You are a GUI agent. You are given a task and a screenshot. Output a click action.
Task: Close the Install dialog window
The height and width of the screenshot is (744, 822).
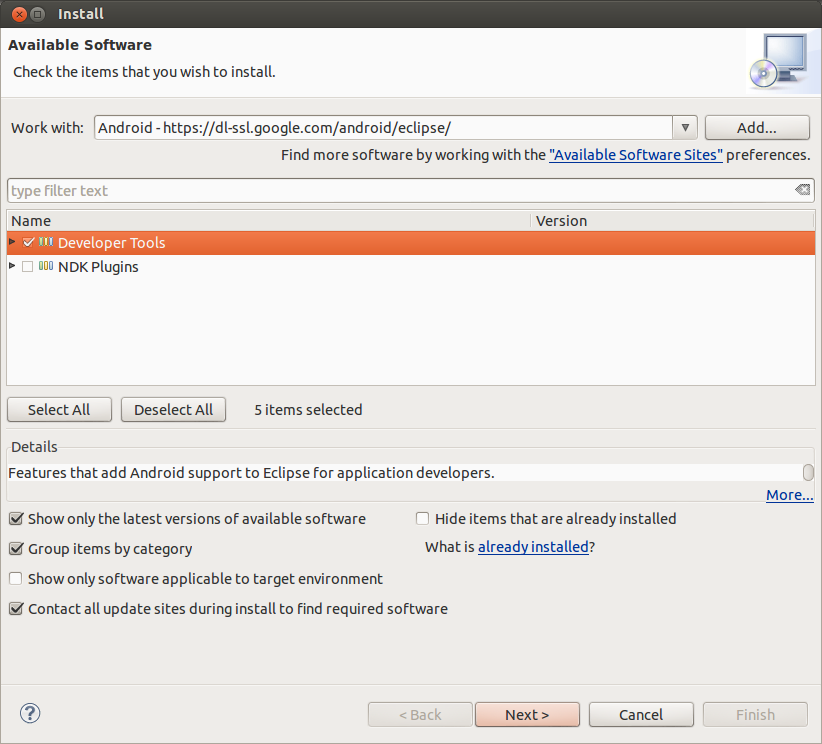(17, 14)
